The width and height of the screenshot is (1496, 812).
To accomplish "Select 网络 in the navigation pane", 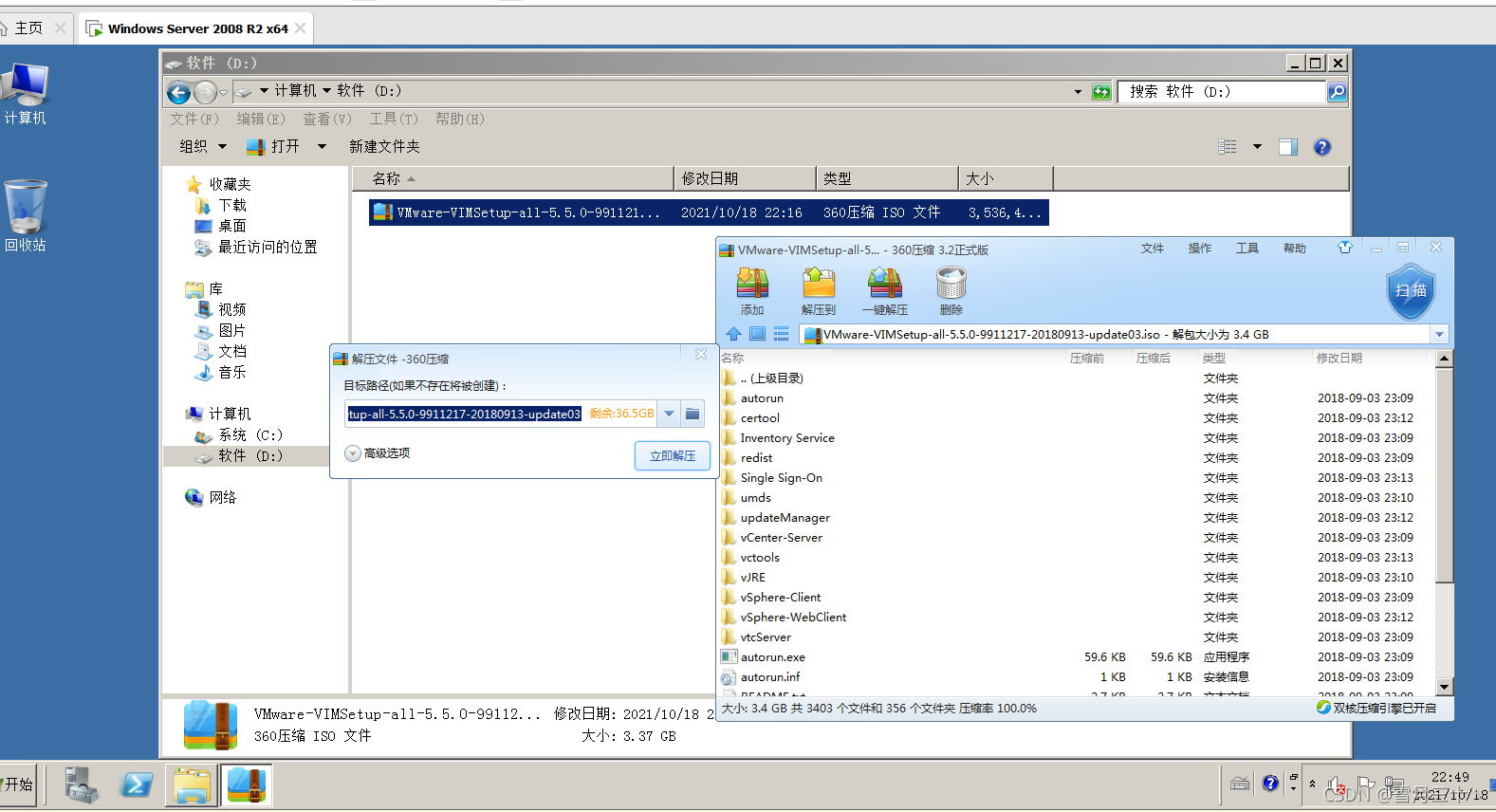I will pyautogui.click(x=212, y=497).
